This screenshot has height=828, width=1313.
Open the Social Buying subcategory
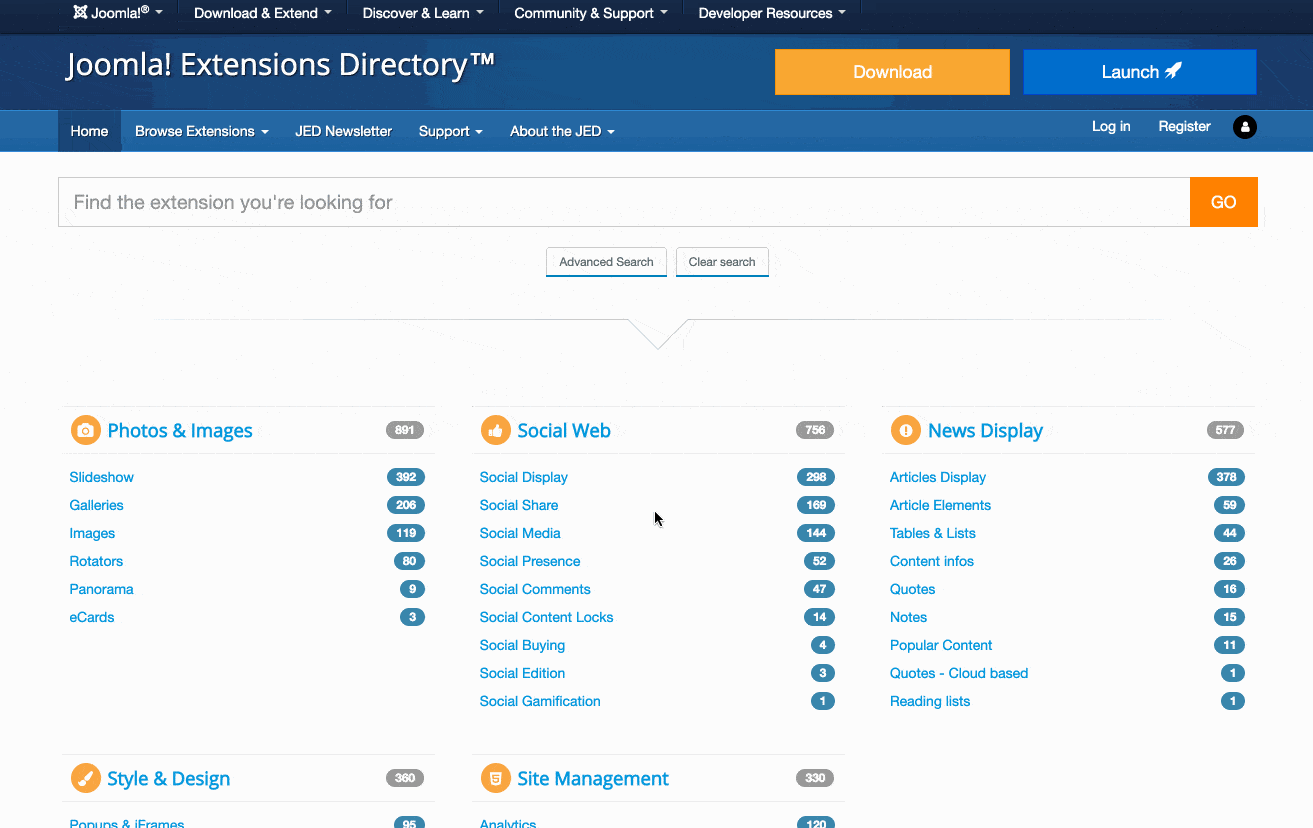coord(522,645)
